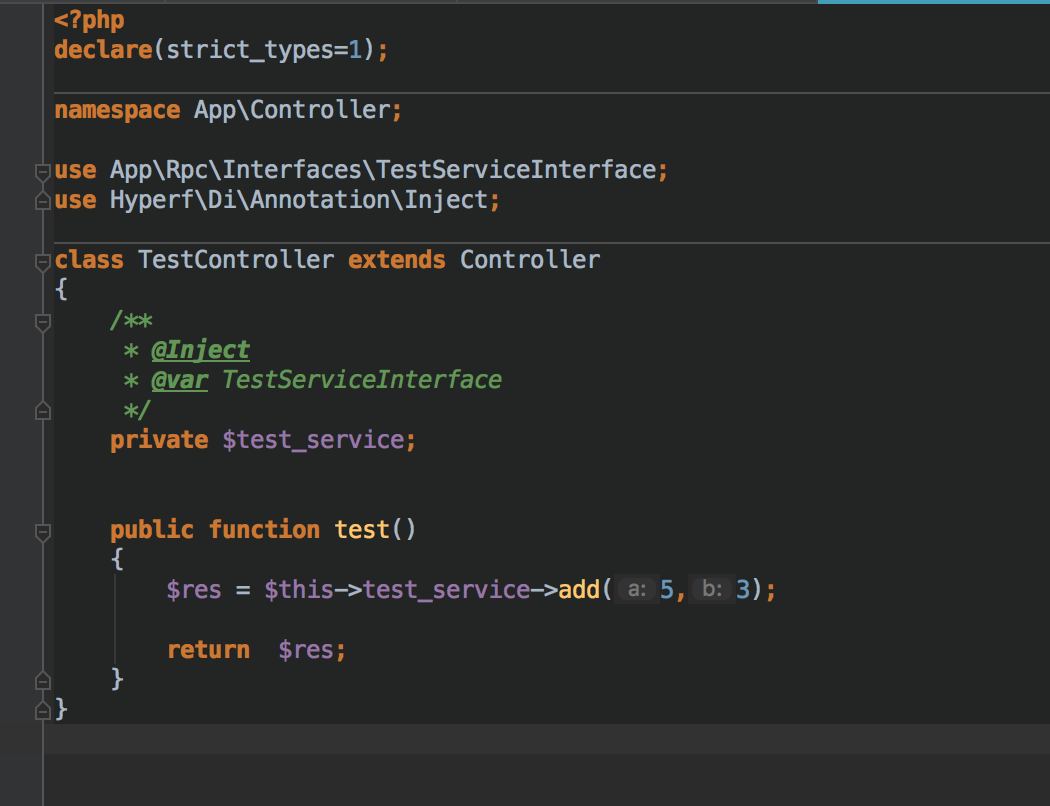This screenshot has width=1050, height=806.
Task: Click fold end marker at class closing brace
Action: [42, 710]
